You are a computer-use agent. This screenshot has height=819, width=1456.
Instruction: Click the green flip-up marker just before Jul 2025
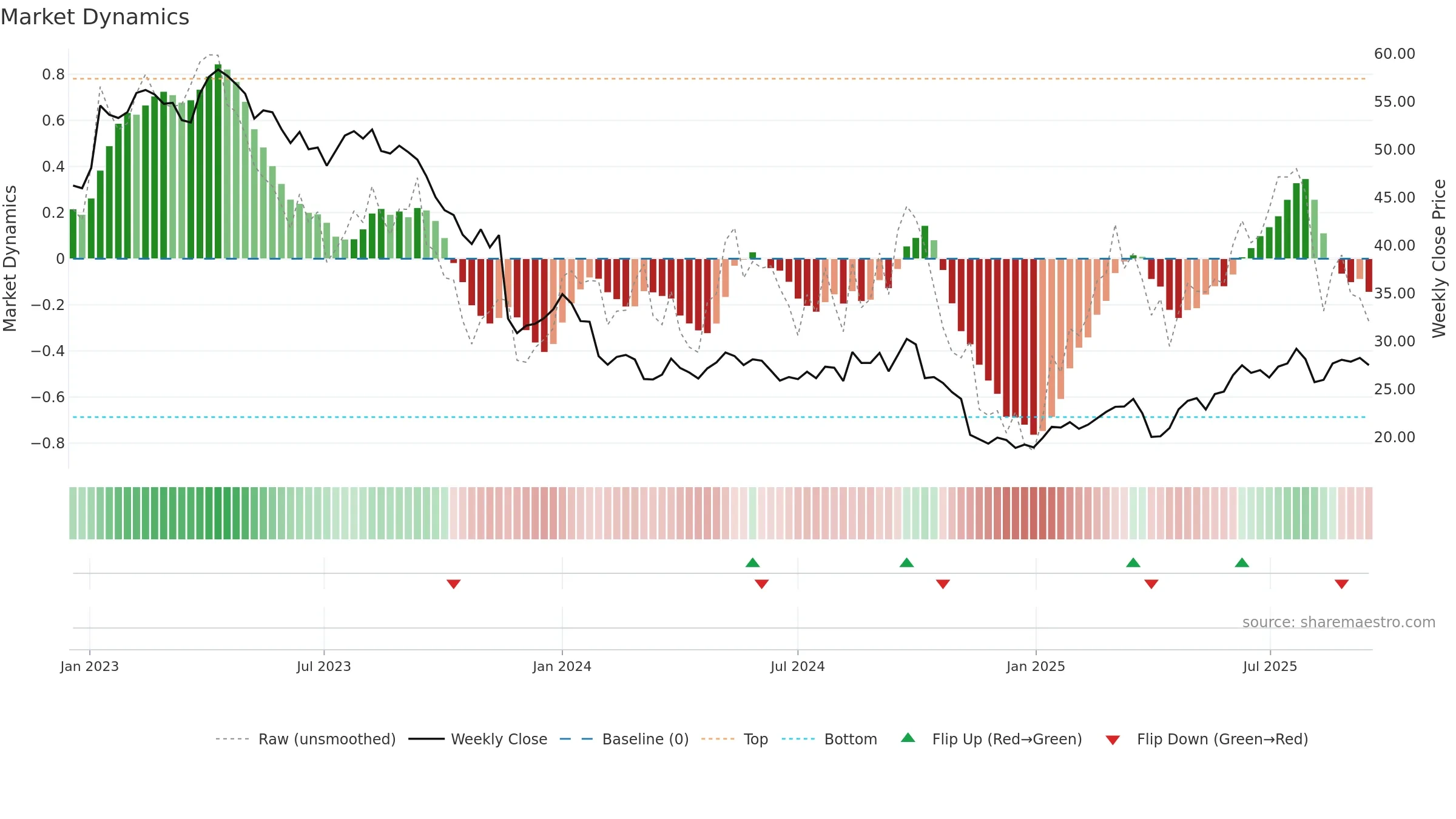click(1242, 562)
